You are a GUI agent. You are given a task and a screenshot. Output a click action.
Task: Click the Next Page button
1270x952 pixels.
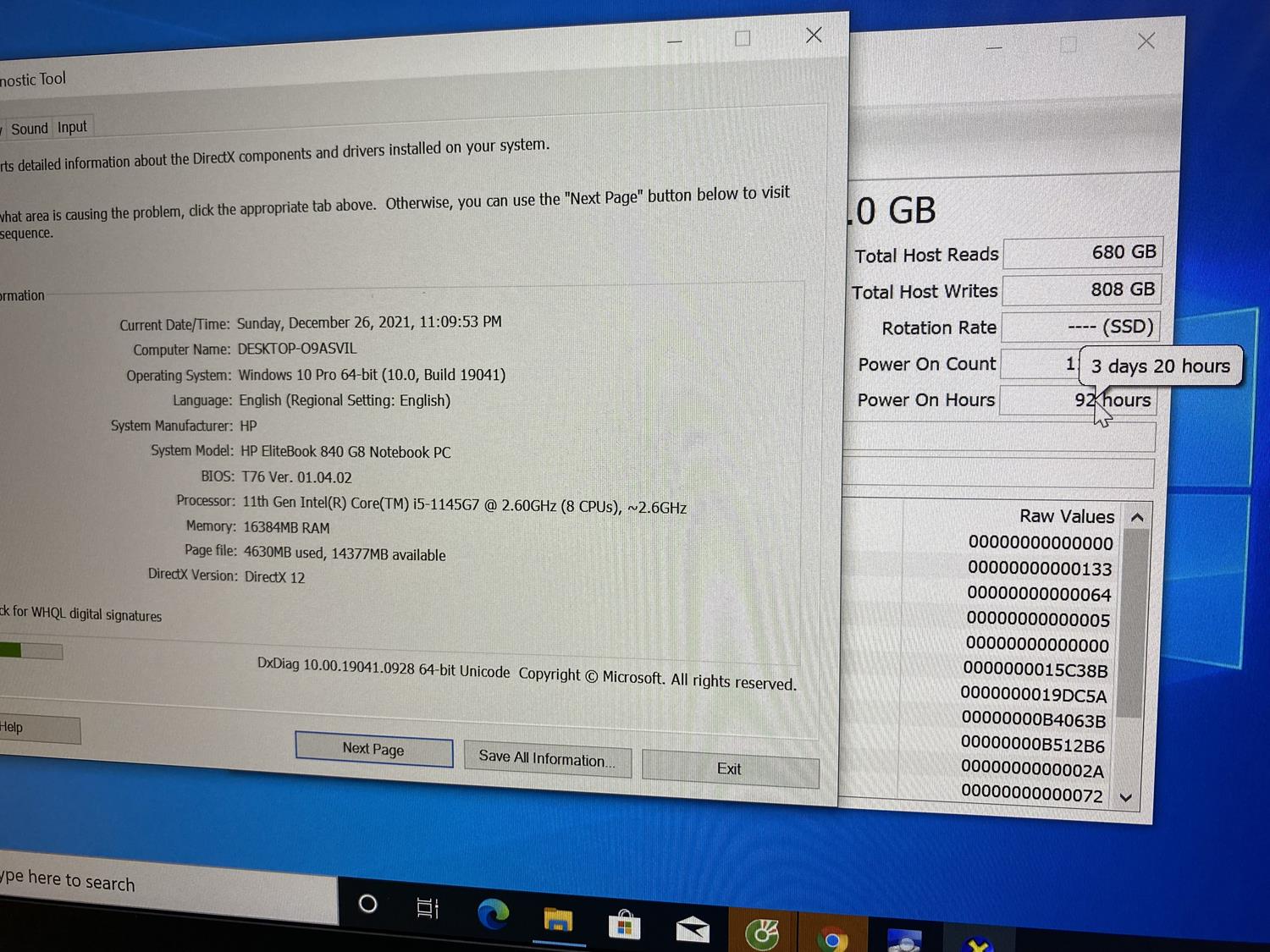coord(373,749)
